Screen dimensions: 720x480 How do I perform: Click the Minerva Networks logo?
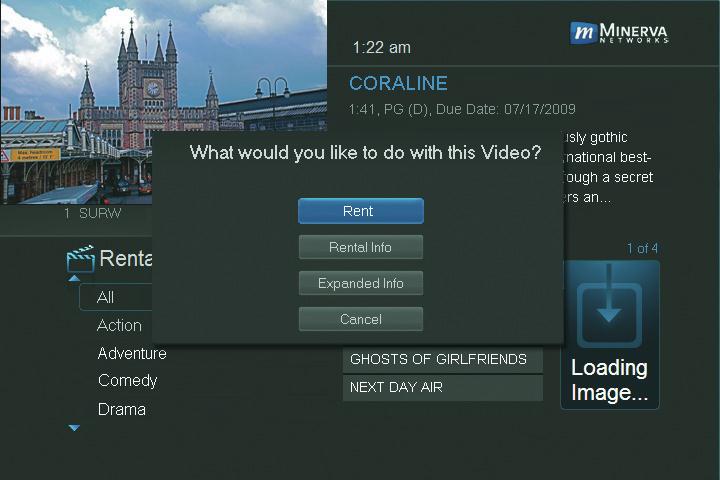click(x=618, y=33)
